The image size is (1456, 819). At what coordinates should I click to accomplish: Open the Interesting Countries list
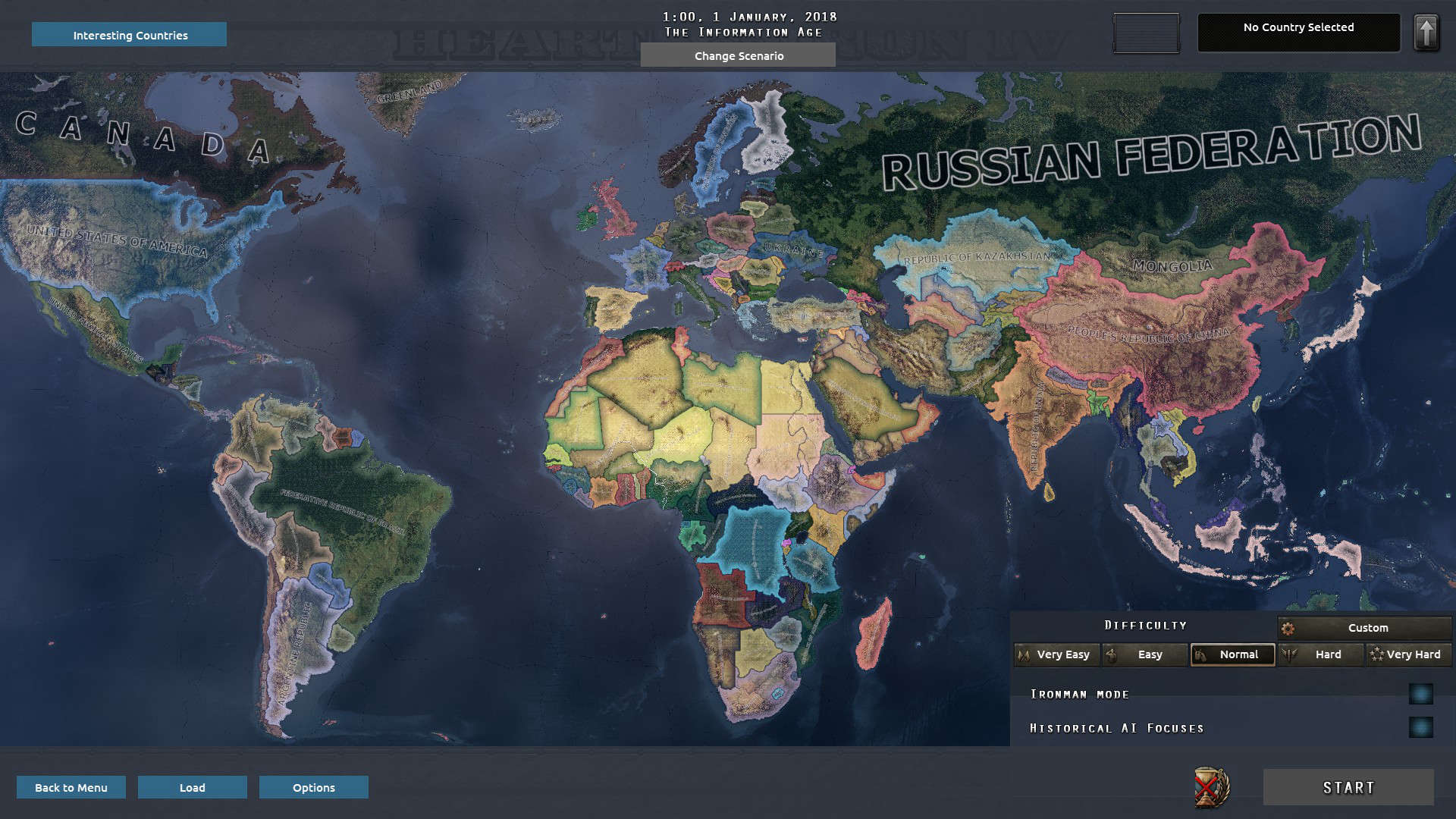(x=129, y=34)
